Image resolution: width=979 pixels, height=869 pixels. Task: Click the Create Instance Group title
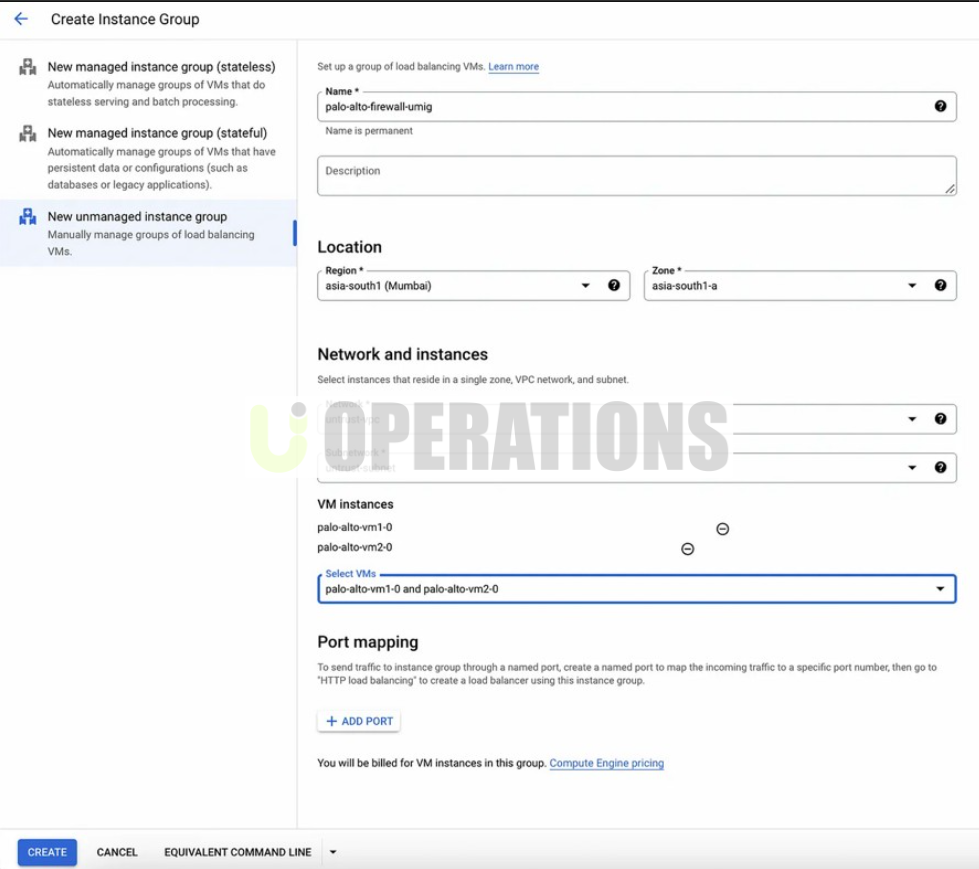click(125, 19)
